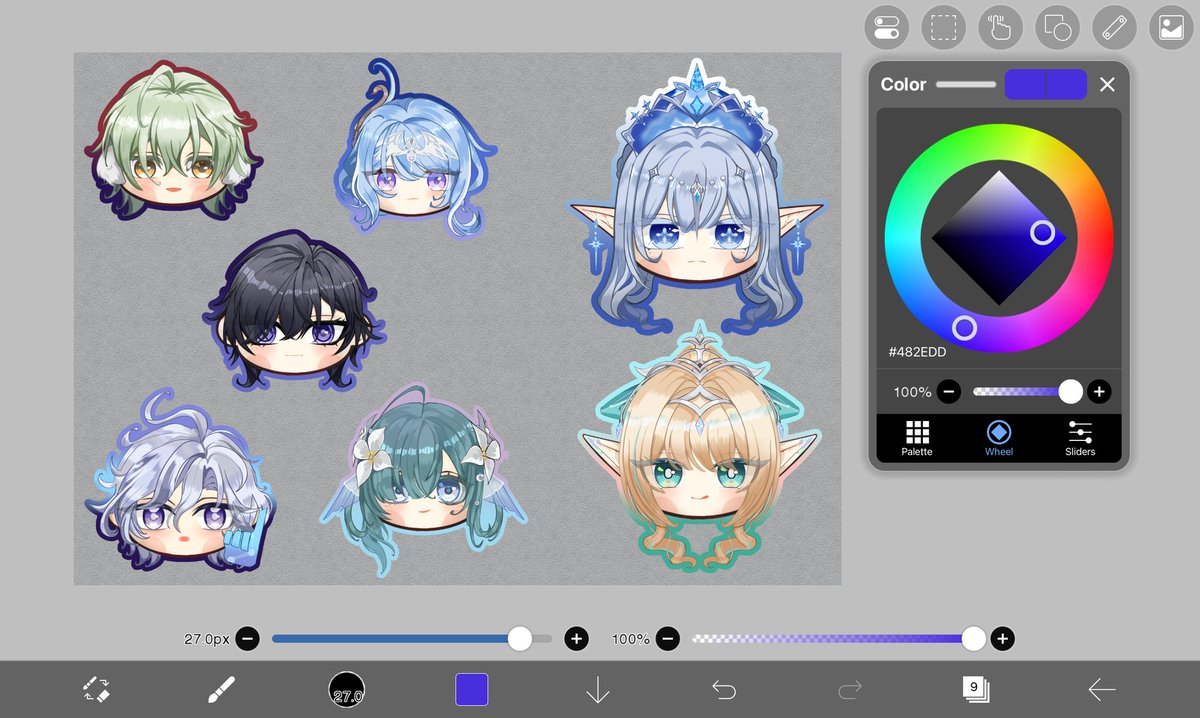Open the drawing shape tool icon
Image resolution: width=1200 pixels, height=718 pixels.
1057,27
